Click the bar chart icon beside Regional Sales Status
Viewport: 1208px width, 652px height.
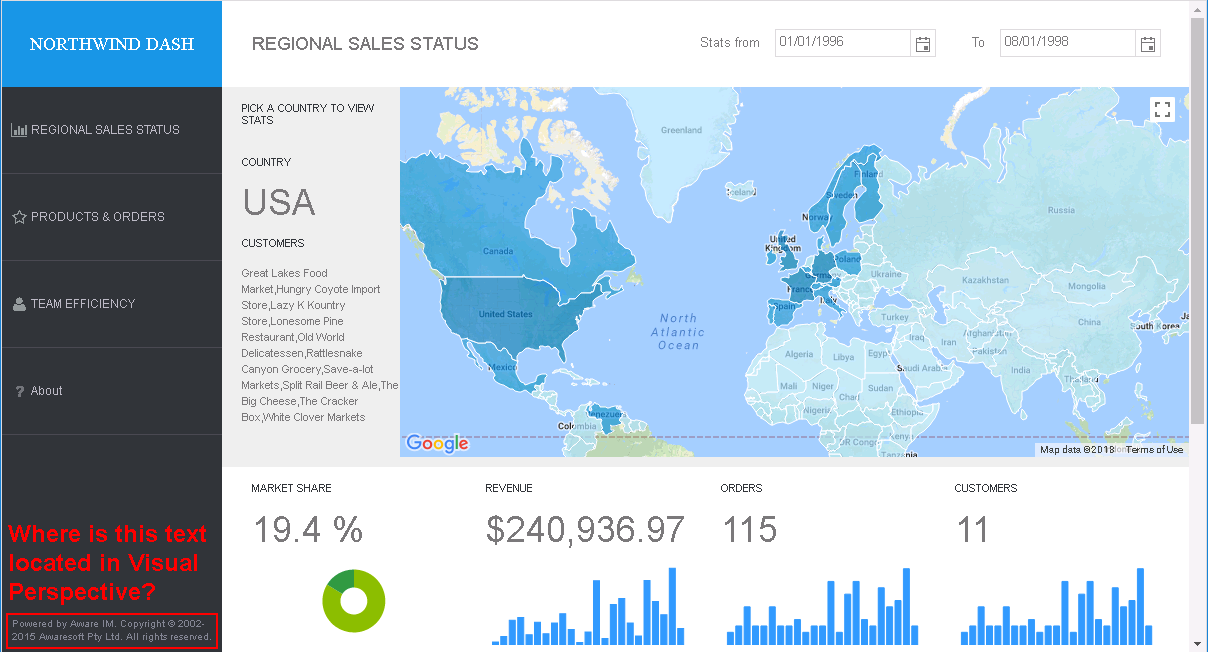[19, 130]
